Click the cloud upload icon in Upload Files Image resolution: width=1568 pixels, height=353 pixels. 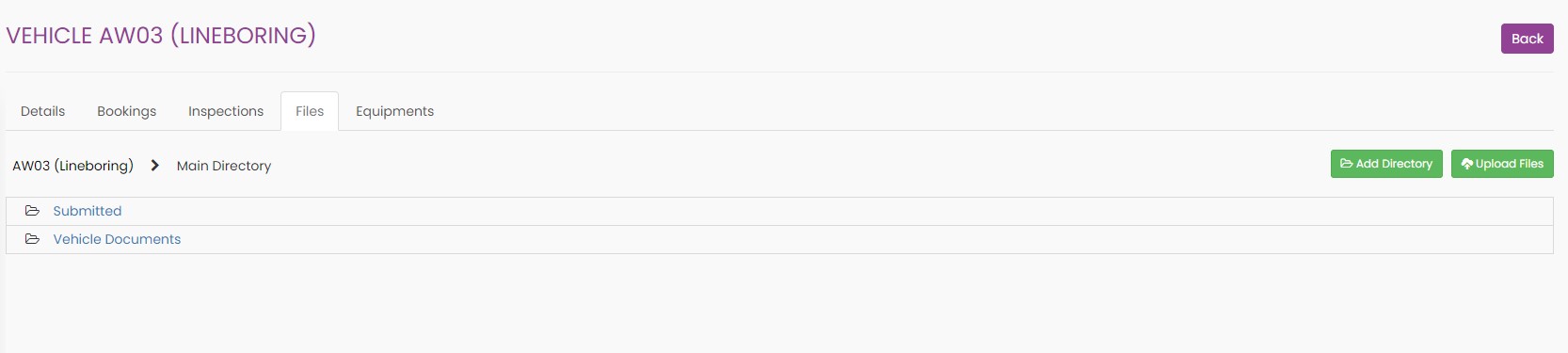click(x=1466, y=164)
